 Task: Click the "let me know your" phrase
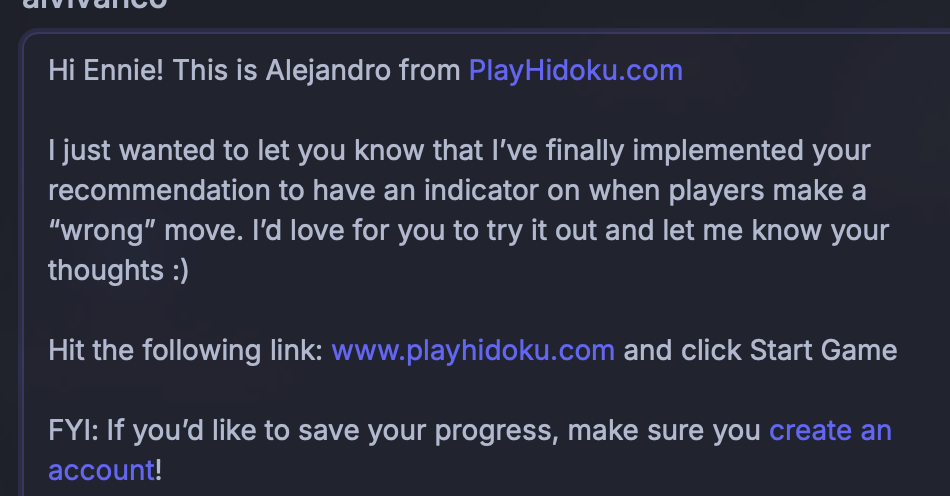[x=776, y=231]
